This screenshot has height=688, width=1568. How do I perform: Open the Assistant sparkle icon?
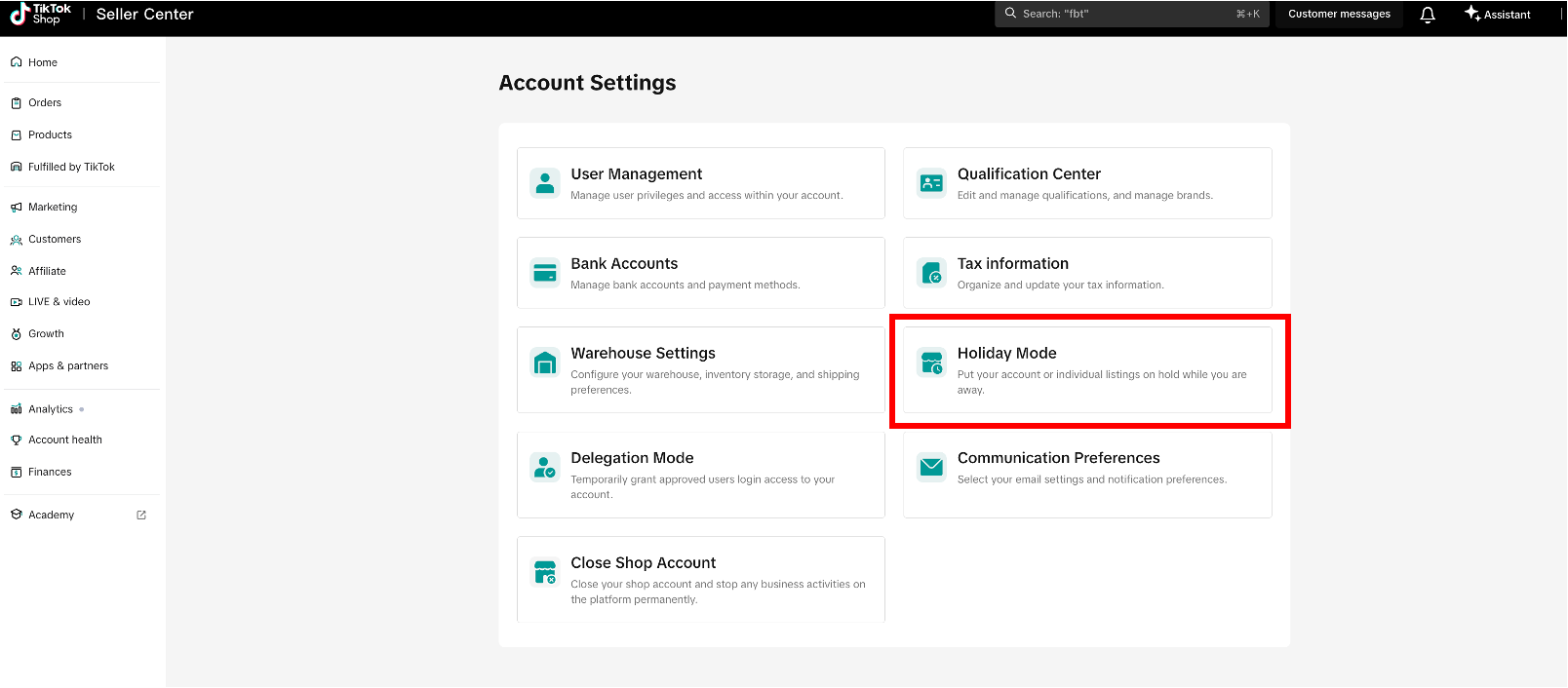point(1472,14)
